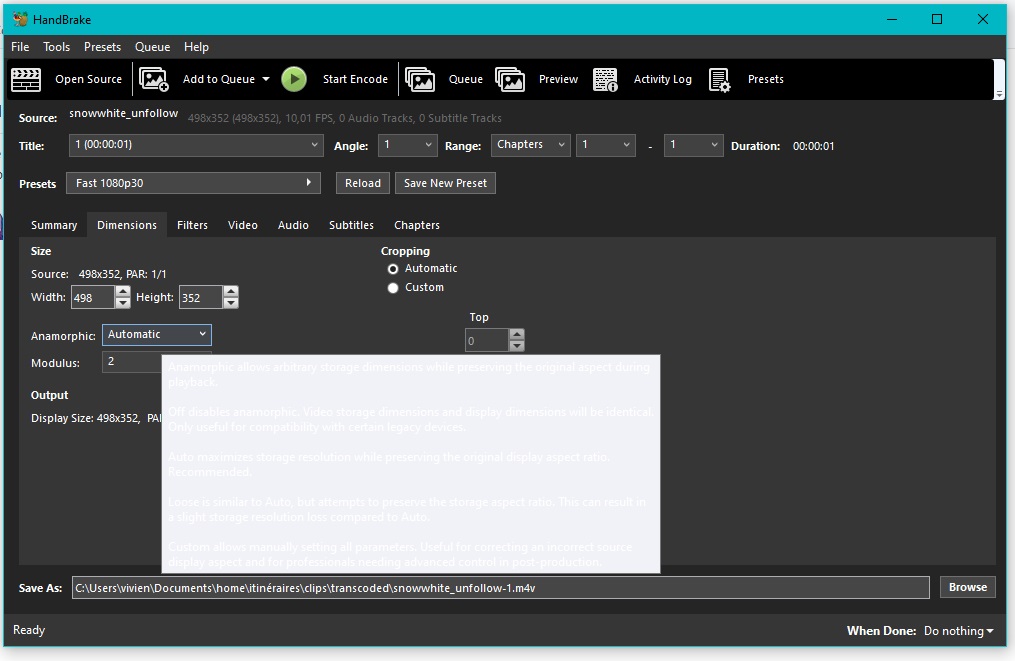Click the Height input field
Screen dimensions: 1015x661
201,298
